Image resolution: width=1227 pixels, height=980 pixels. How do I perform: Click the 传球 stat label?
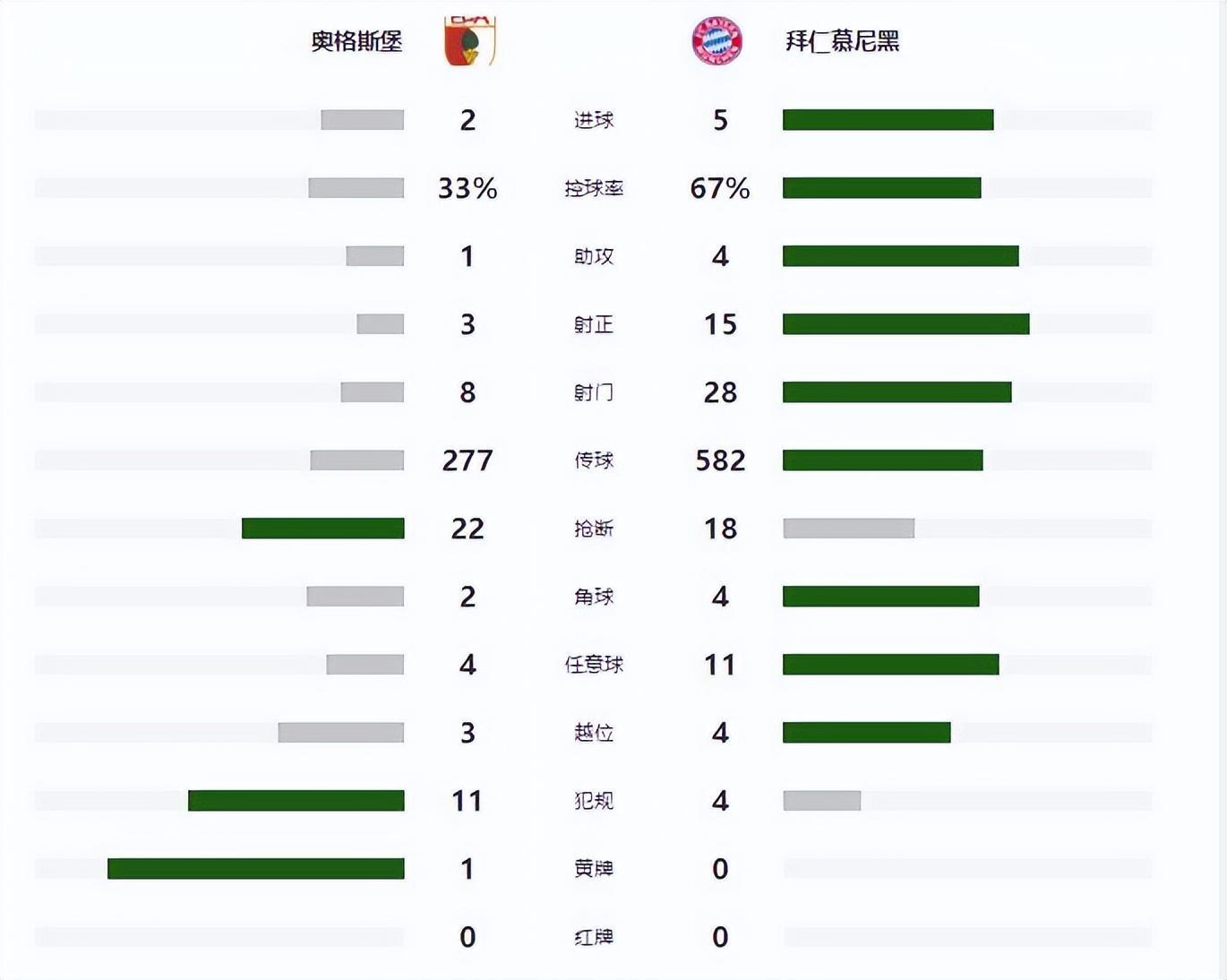tap(594, 460)
